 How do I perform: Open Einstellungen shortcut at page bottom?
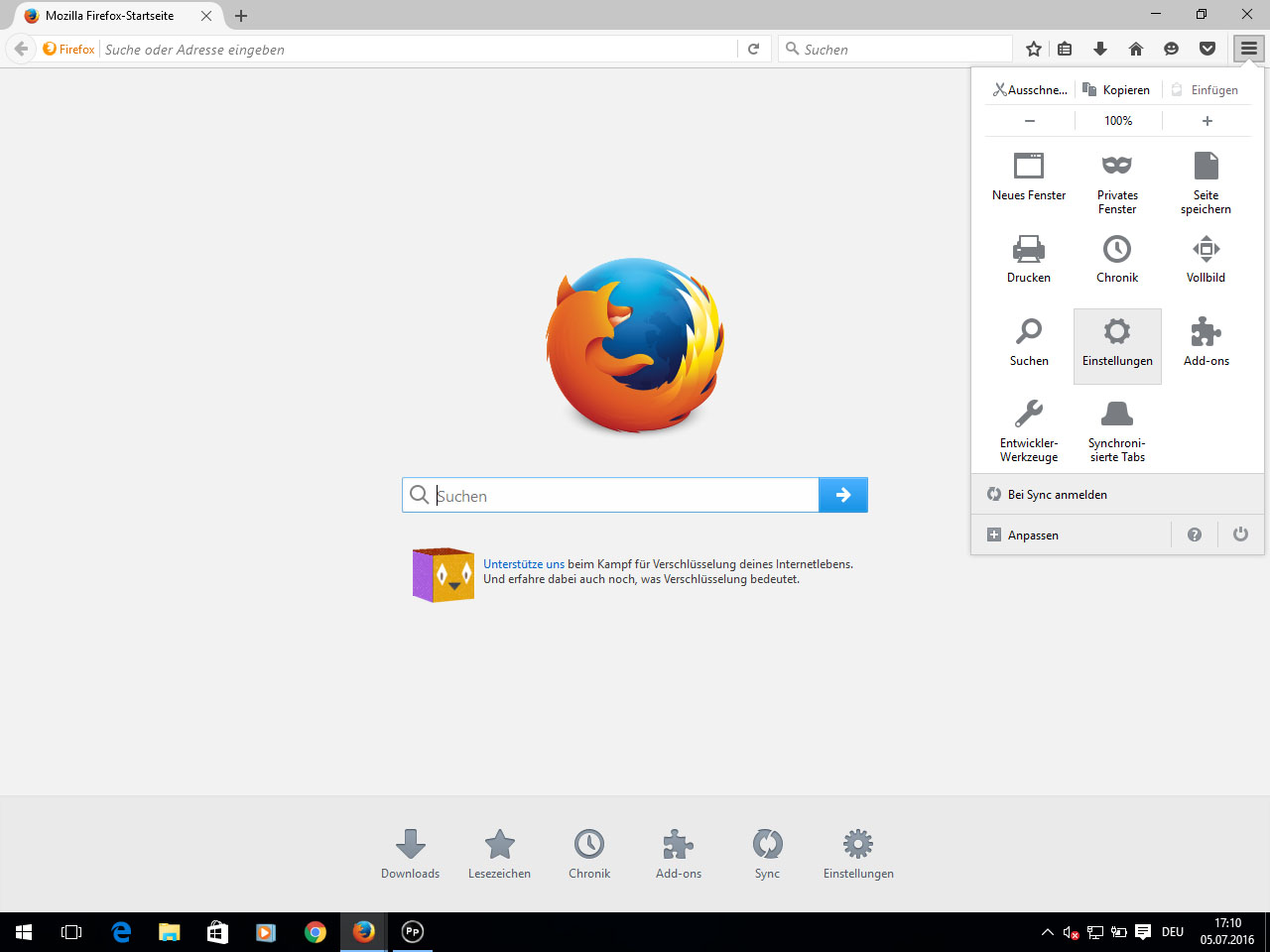pos(858,854)
